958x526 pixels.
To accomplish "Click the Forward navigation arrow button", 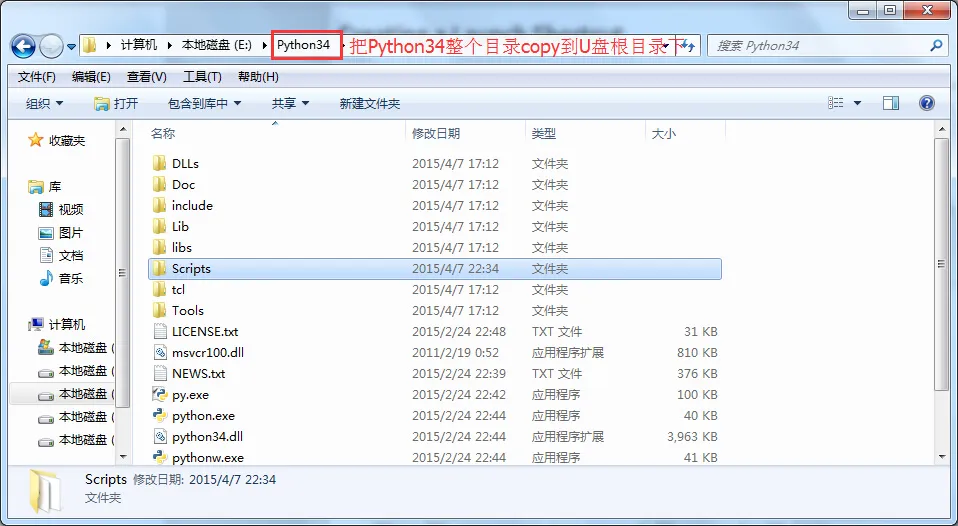I will pyautogui.click(x=51, y=46).
